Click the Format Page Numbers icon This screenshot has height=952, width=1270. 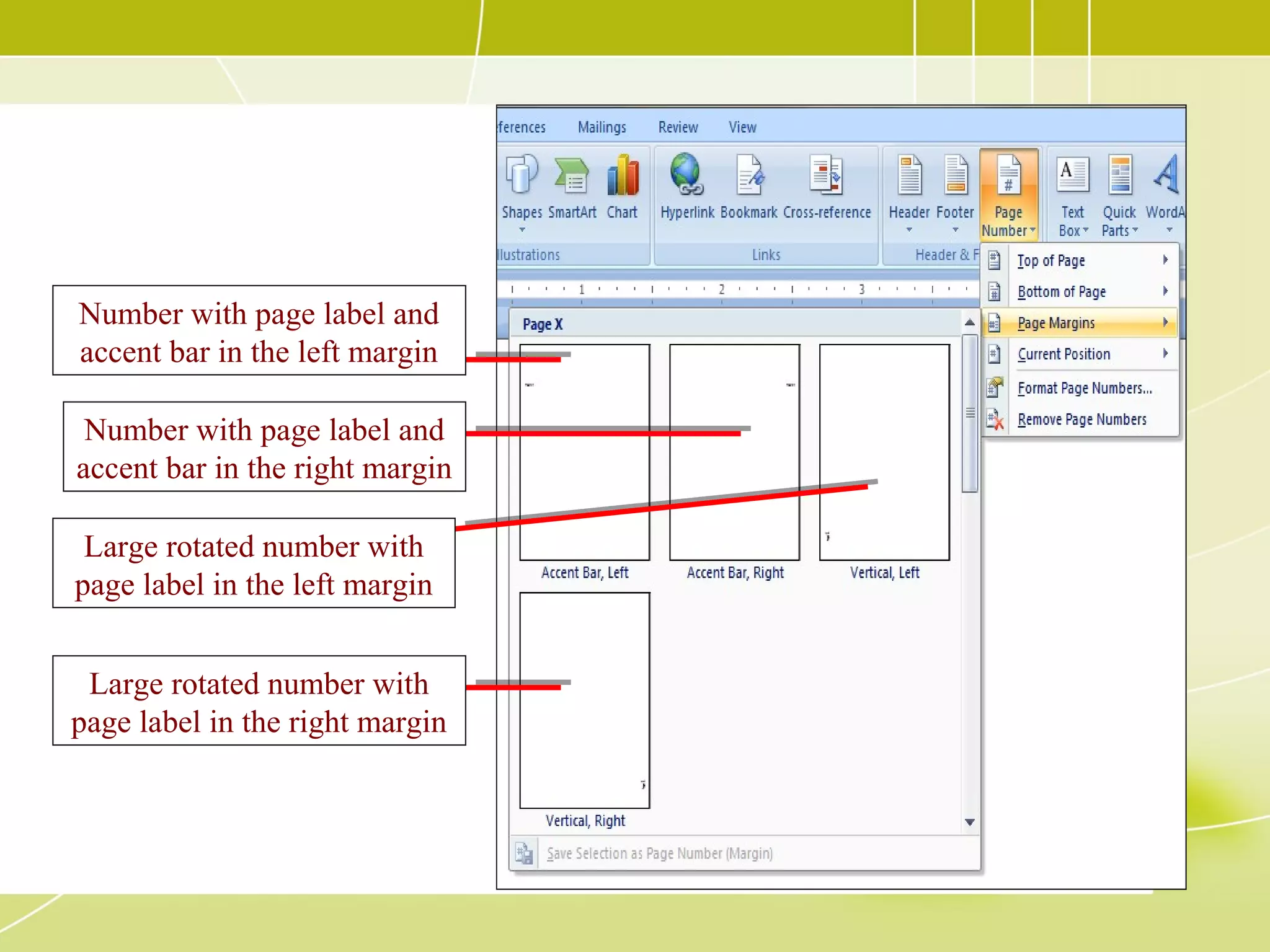point(995,387)
